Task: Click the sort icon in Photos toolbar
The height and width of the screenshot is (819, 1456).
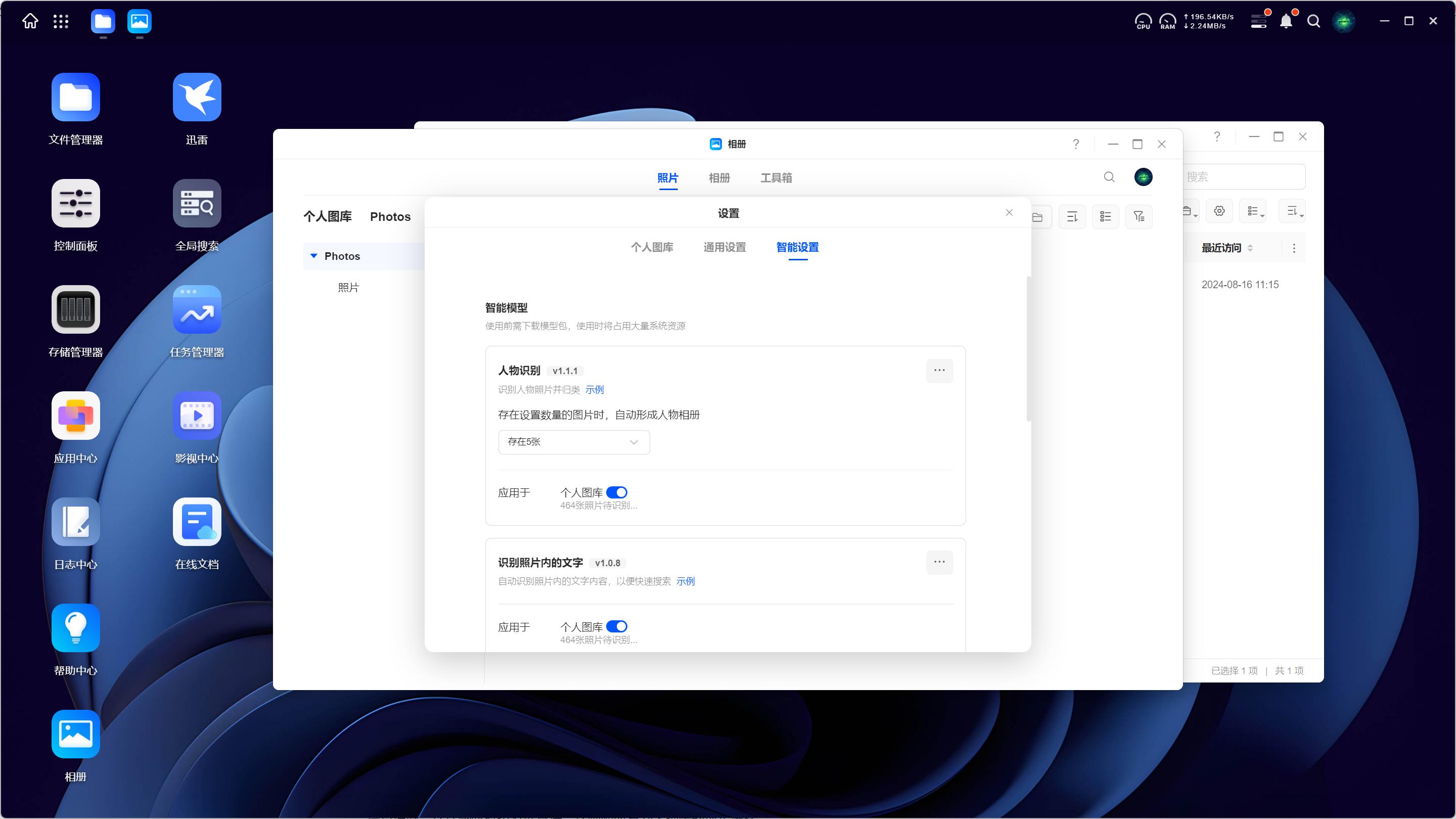Action: pos(1072,216)
